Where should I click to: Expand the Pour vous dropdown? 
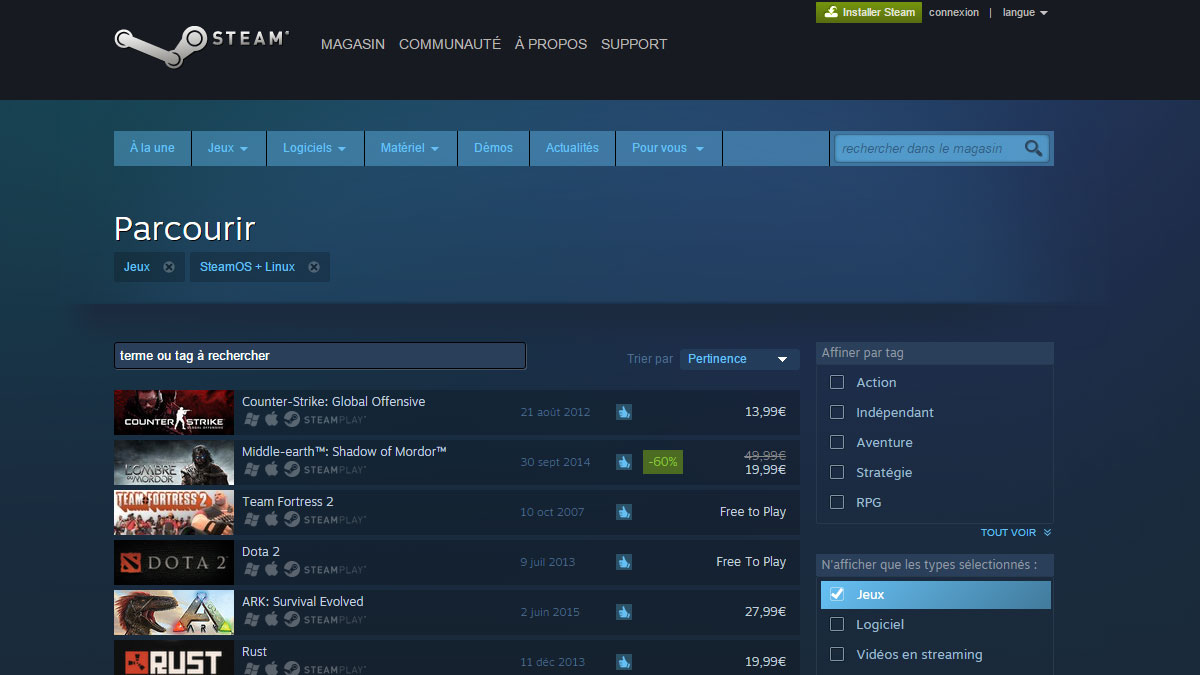coord(669,148)
